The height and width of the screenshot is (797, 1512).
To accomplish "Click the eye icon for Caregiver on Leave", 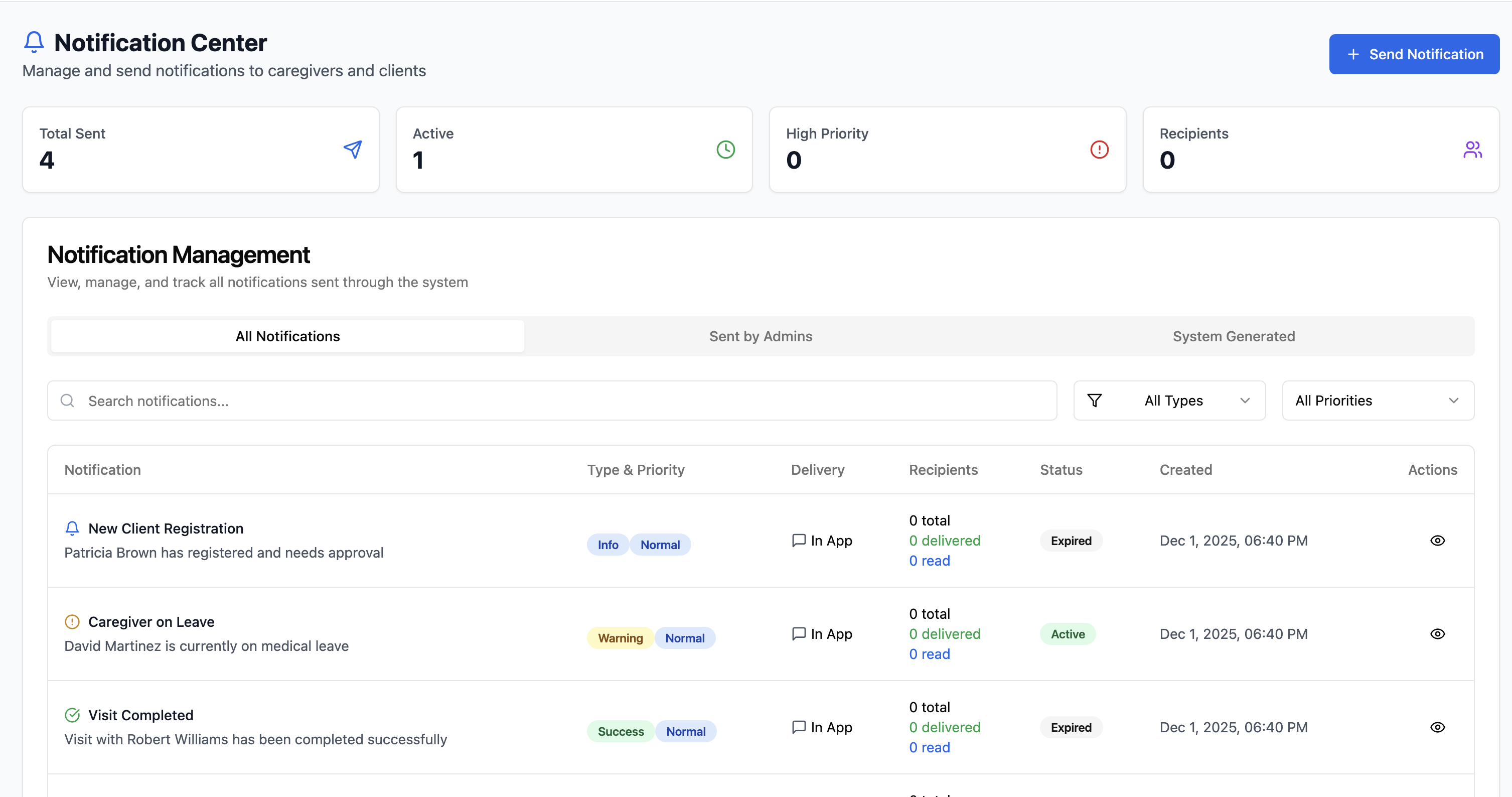I will click(1437, 634).
